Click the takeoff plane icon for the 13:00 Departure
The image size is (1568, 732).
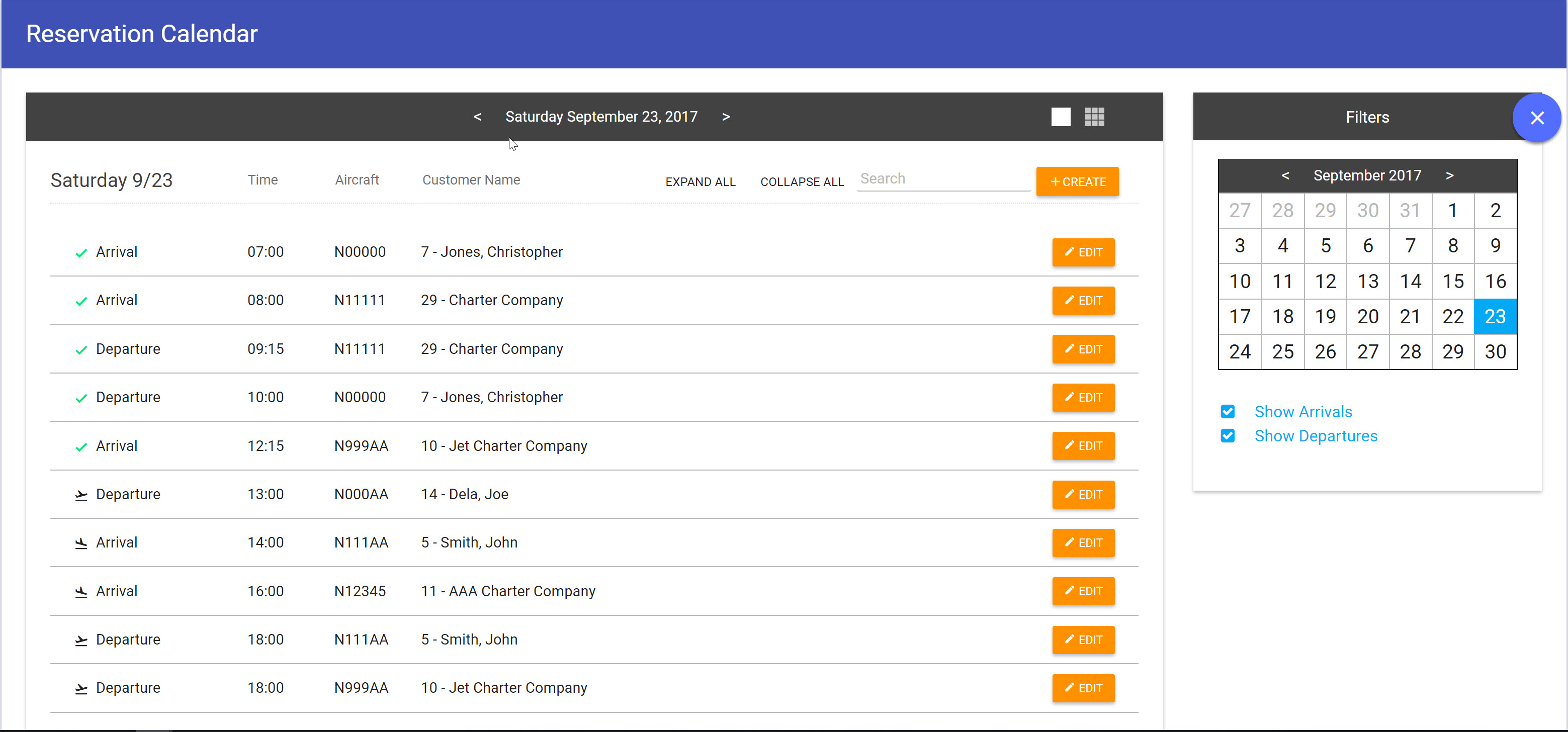81,495
